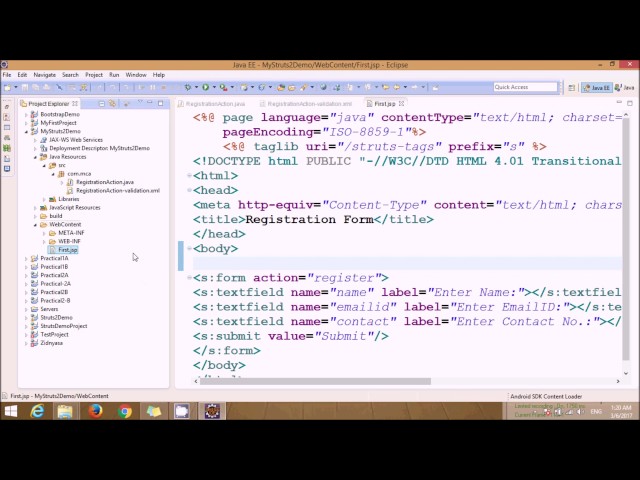Click the New Server toolbar icon
Image resolution: width=640 pixels, height=480 pixels.
(244, 87)
